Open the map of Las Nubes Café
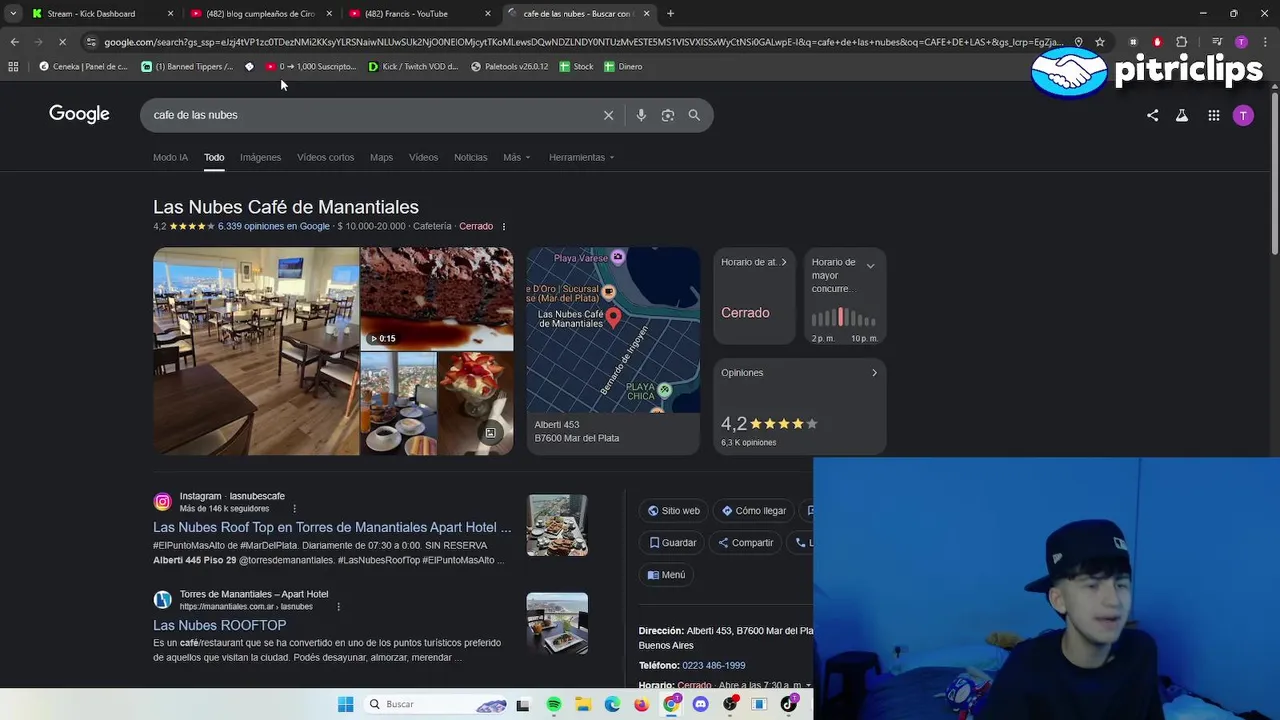The width and height of the screenshot is (1280, 720). click(613, 330)
